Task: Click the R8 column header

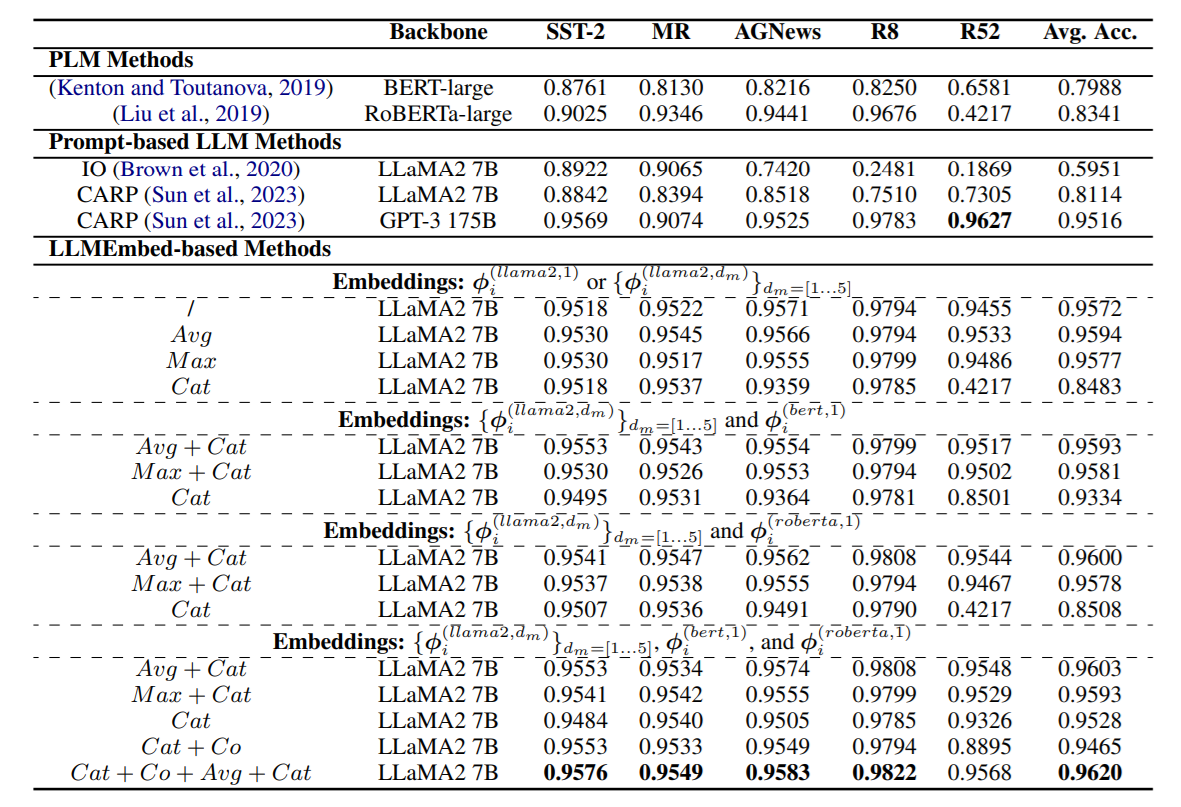Action: 884,32
